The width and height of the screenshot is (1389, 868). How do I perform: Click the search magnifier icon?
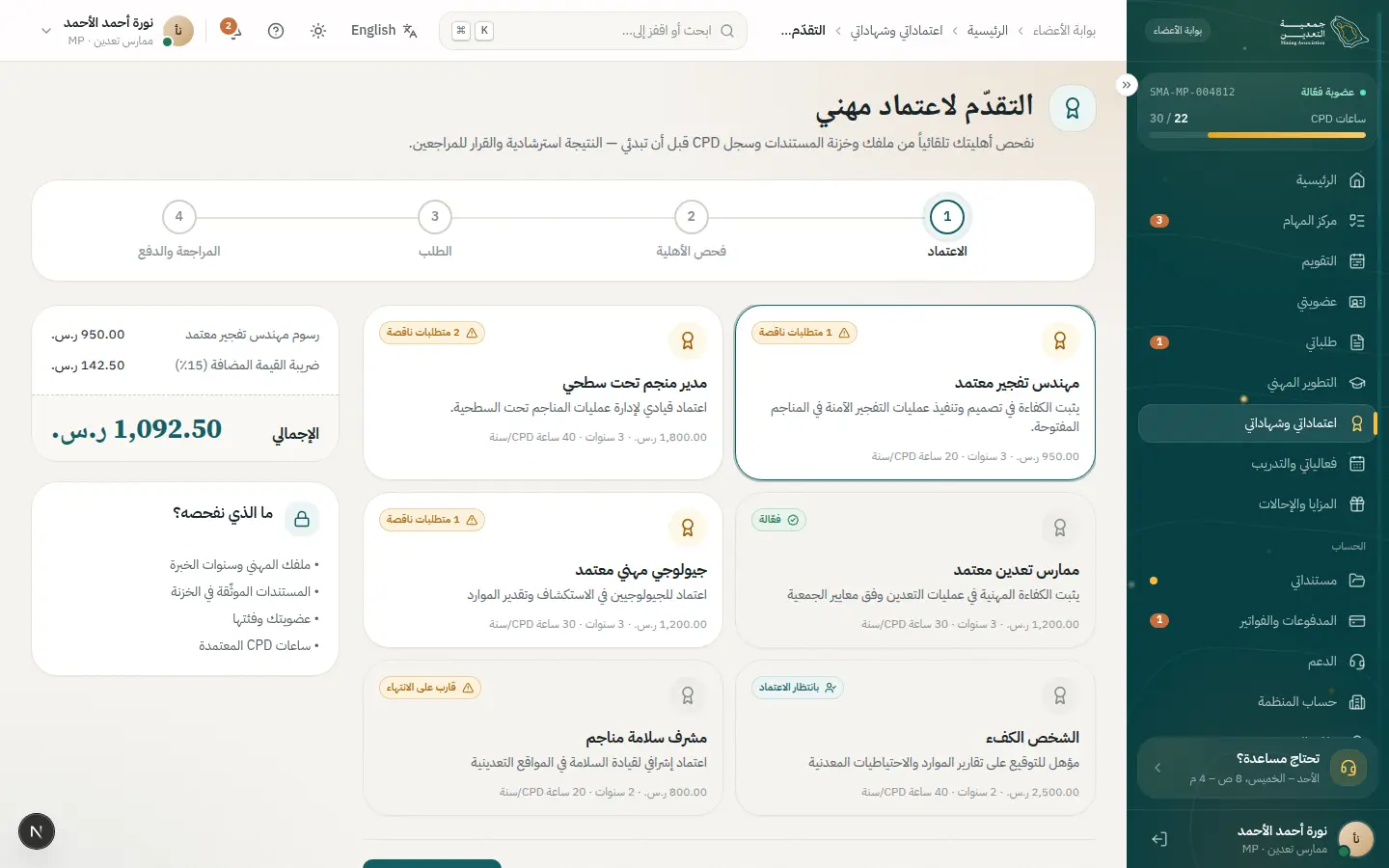[x=727, y=31]
